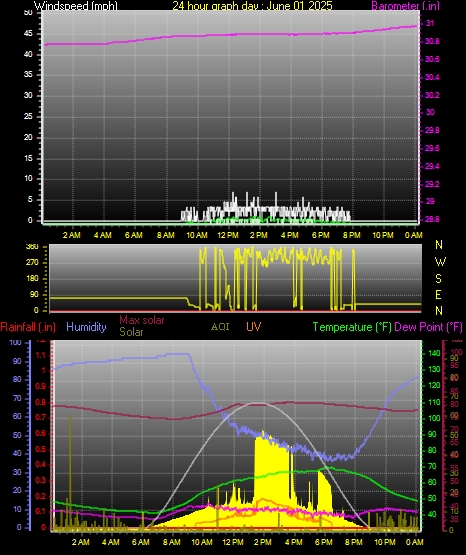Click the '270' wind direction axis value

click(32, 263)
